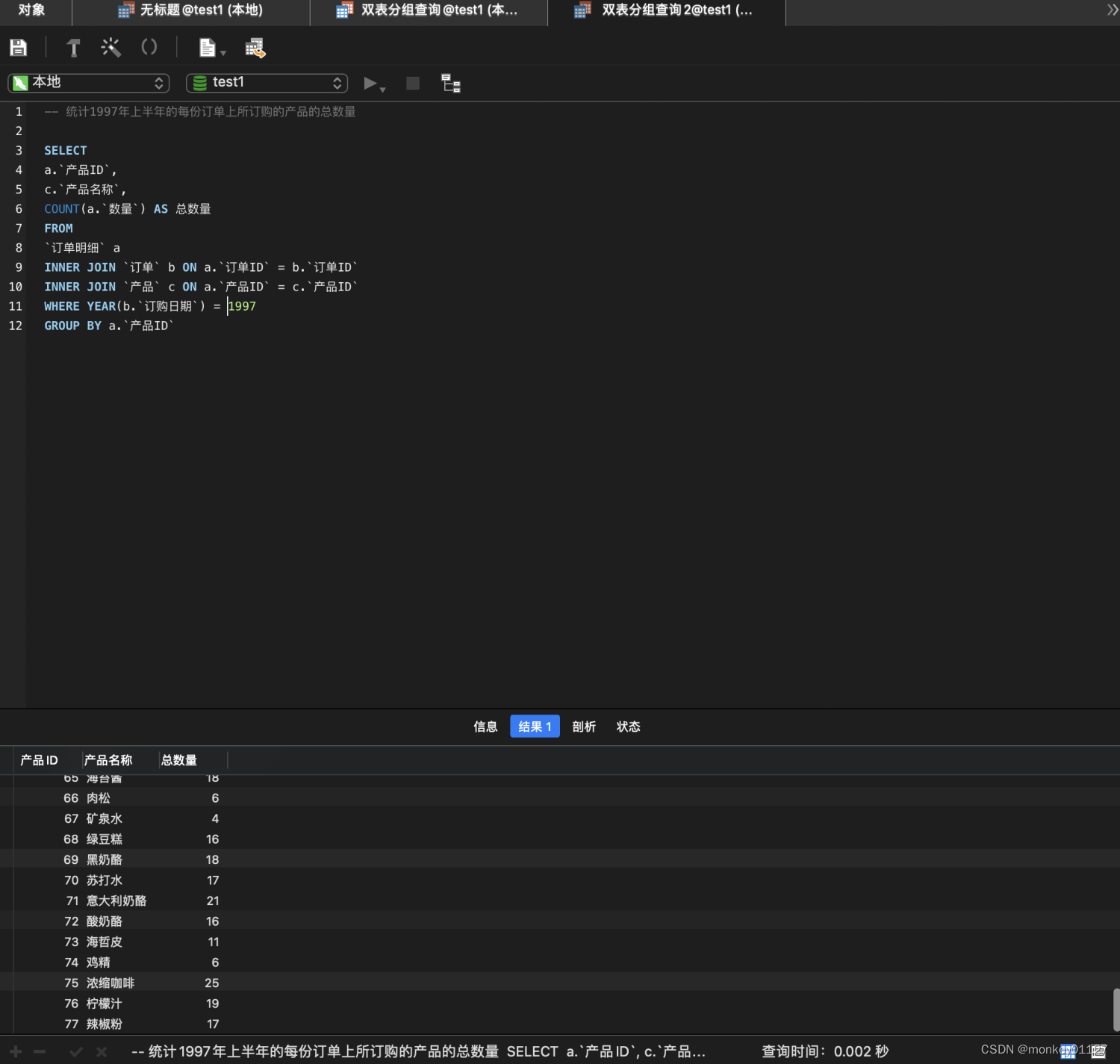Expand the run options arrow
Screen dimensions: 1120x1064
coord(383,90)
